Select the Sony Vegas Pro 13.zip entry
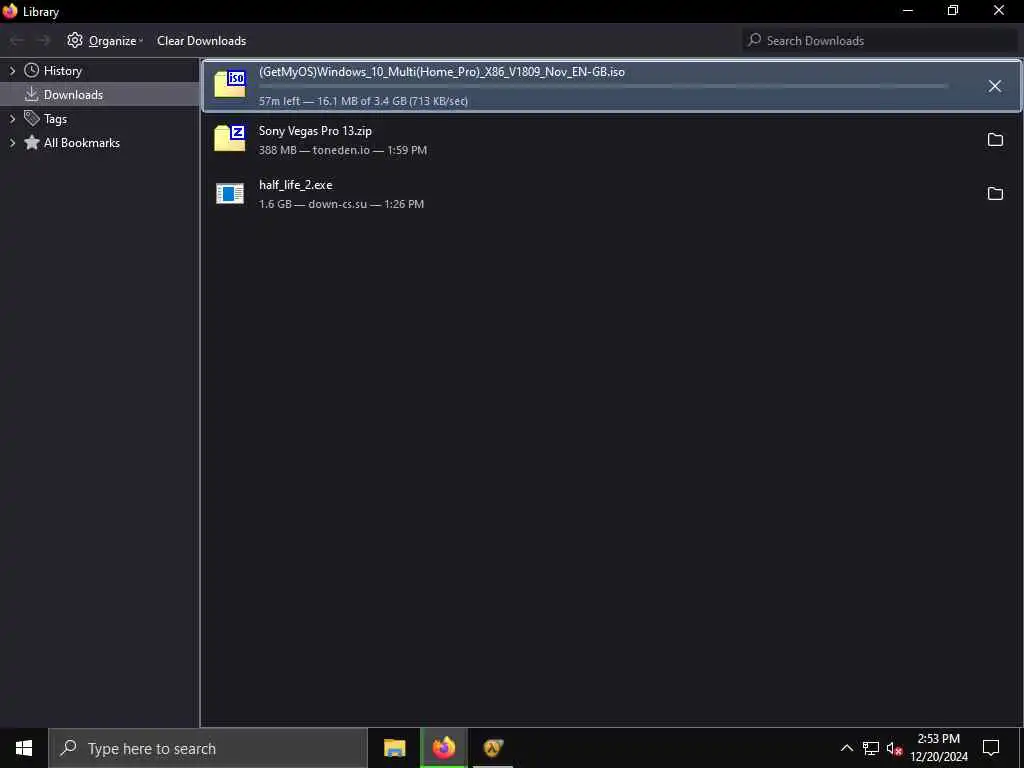The height and width of the screenshot is (768, 1024). click(x=612, y=140)
